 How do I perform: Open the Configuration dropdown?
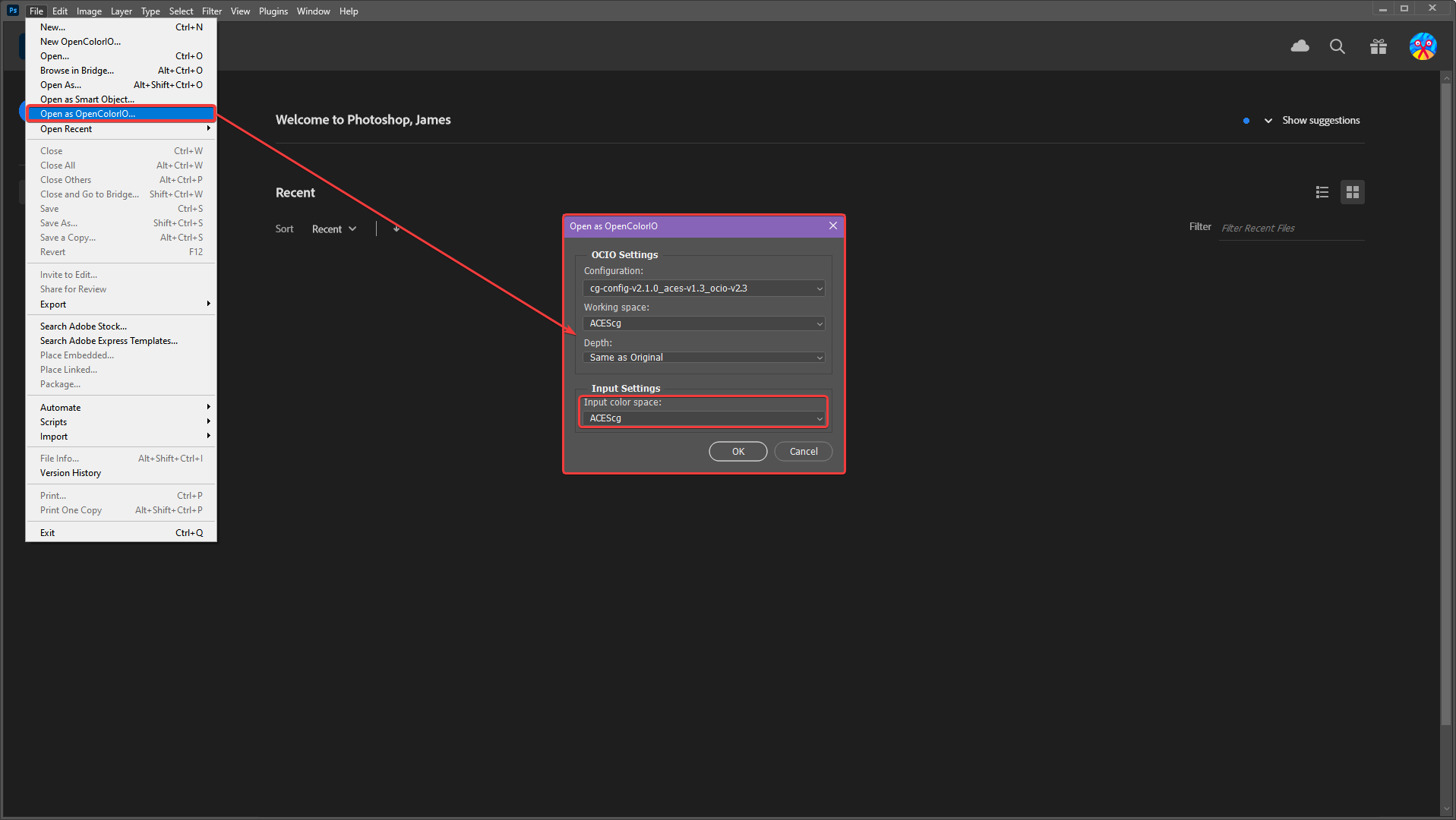[703, 289]
